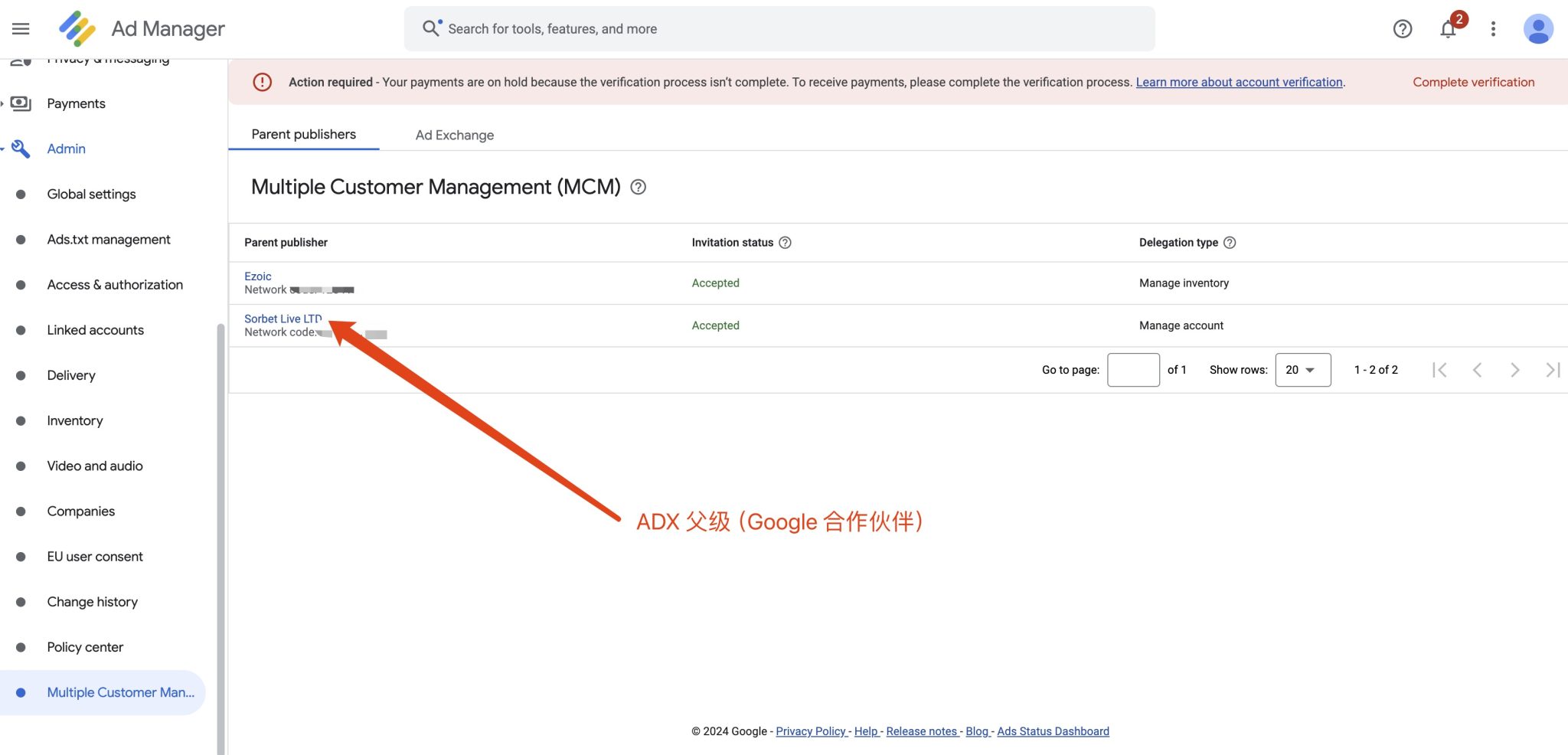Viewport: 1568px width, 755px height.
Task: Click the Admin wrench icon
Action: (x=21, y=149)
